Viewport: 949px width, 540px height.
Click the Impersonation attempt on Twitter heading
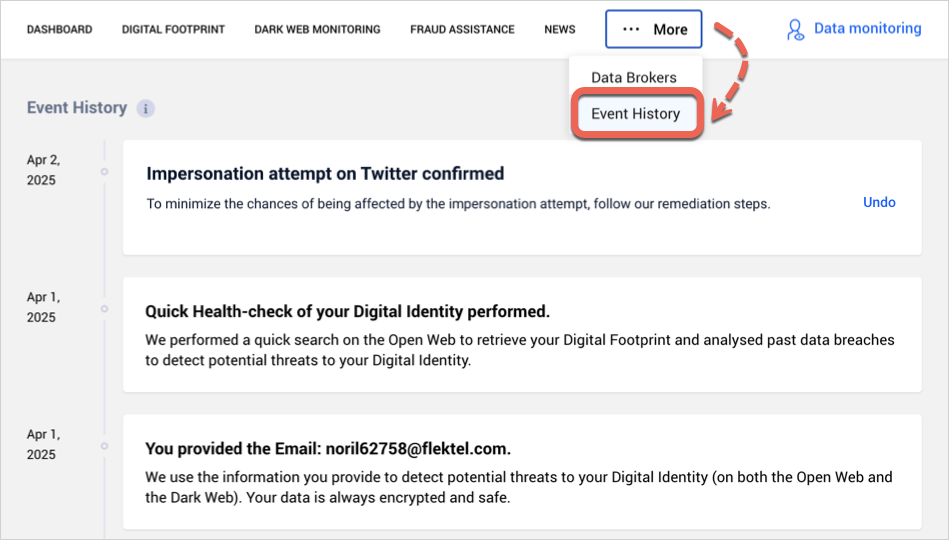pos(325,174)
